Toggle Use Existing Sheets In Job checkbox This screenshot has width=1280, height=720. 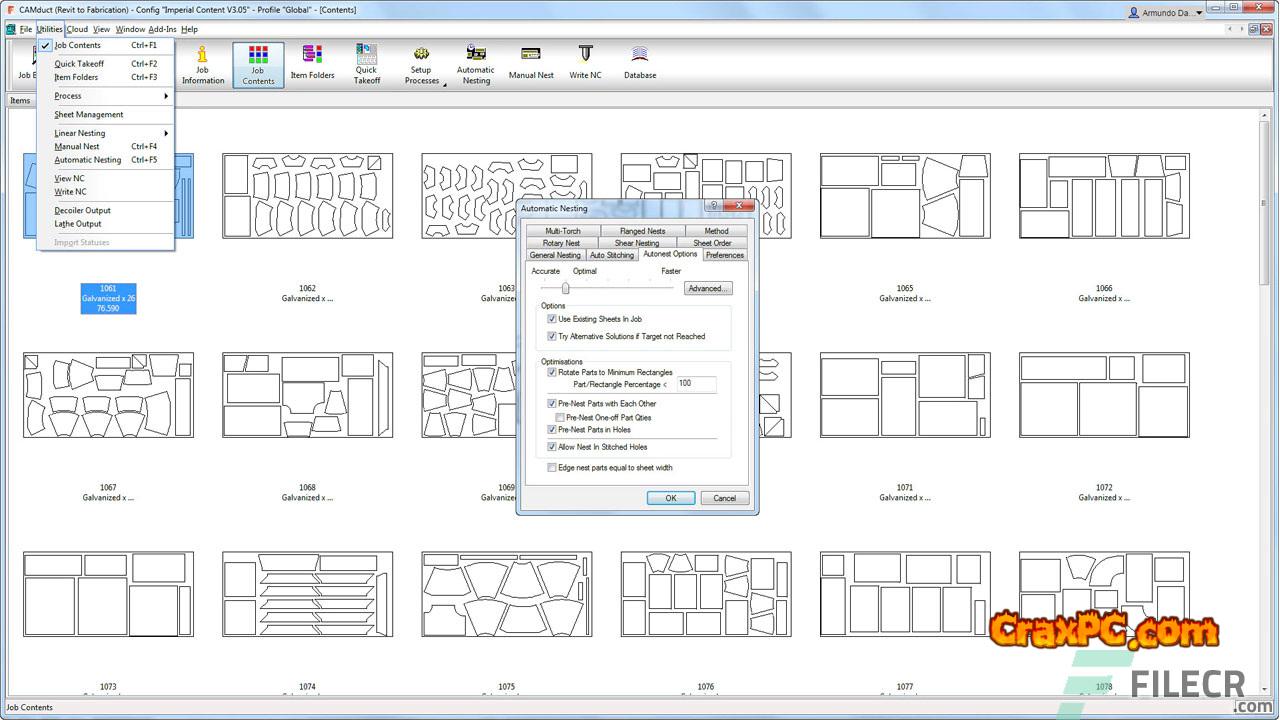(552, 319)
